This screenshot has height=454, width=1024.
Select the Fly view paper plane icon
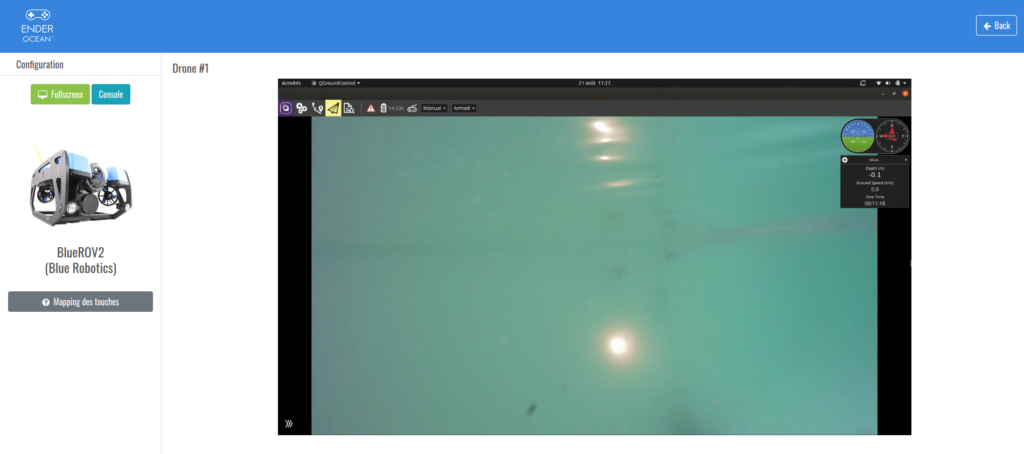333,108
